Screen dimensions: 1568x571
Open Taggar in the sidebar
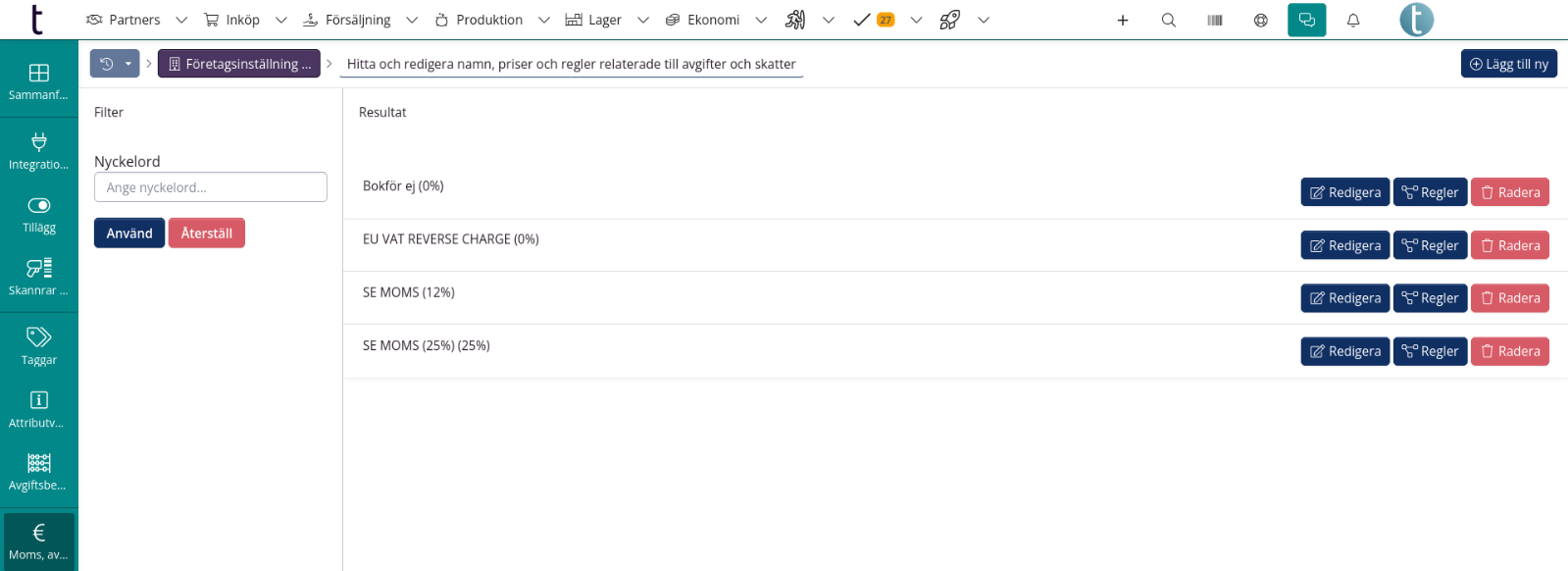coord(39,346)
